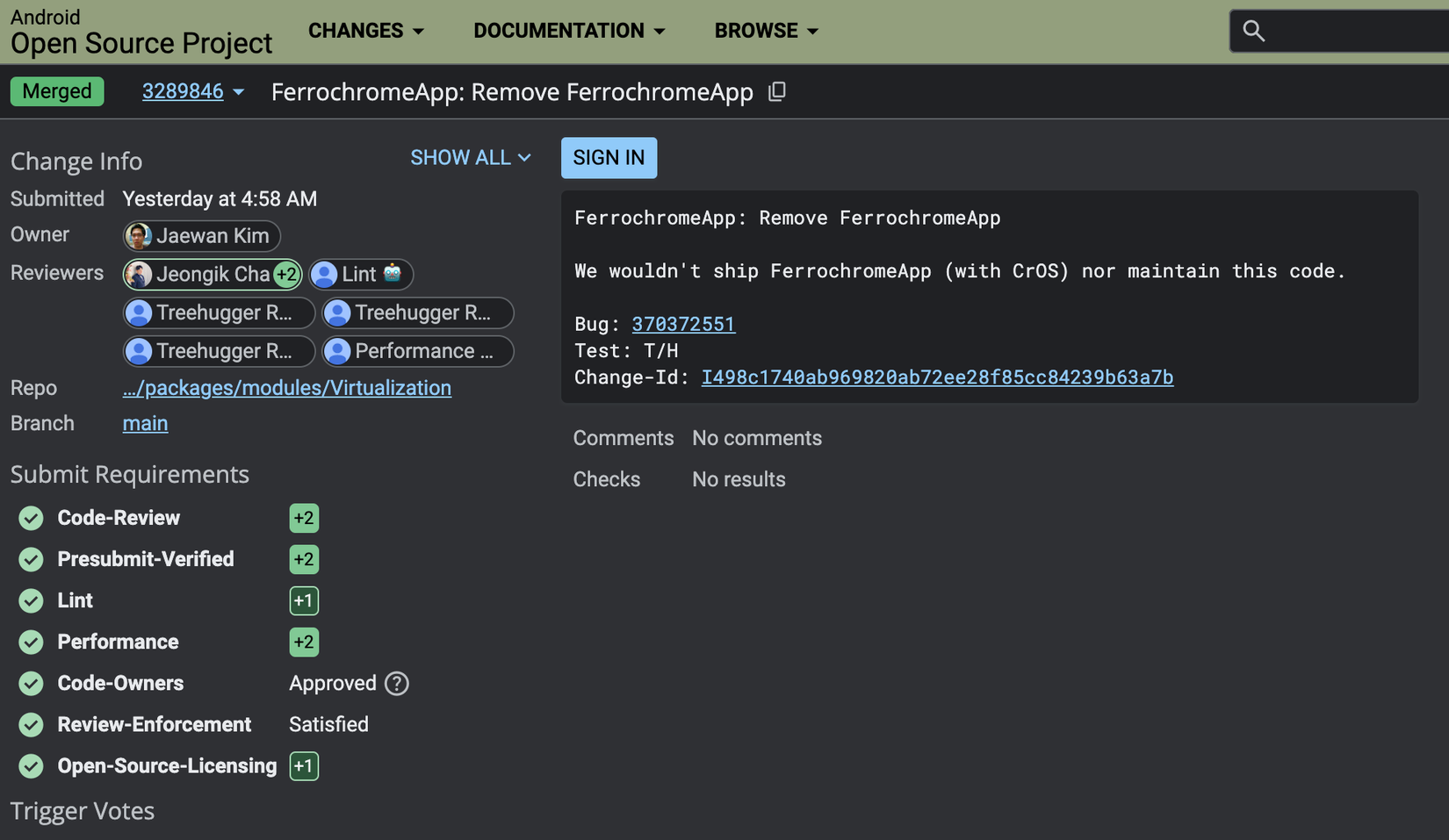Image resolution: width=1449 pixels, height=840 pixels.
Task: Open the CHANGES dropdown menu
Action: pyautogui.click(x=366, y=31)
